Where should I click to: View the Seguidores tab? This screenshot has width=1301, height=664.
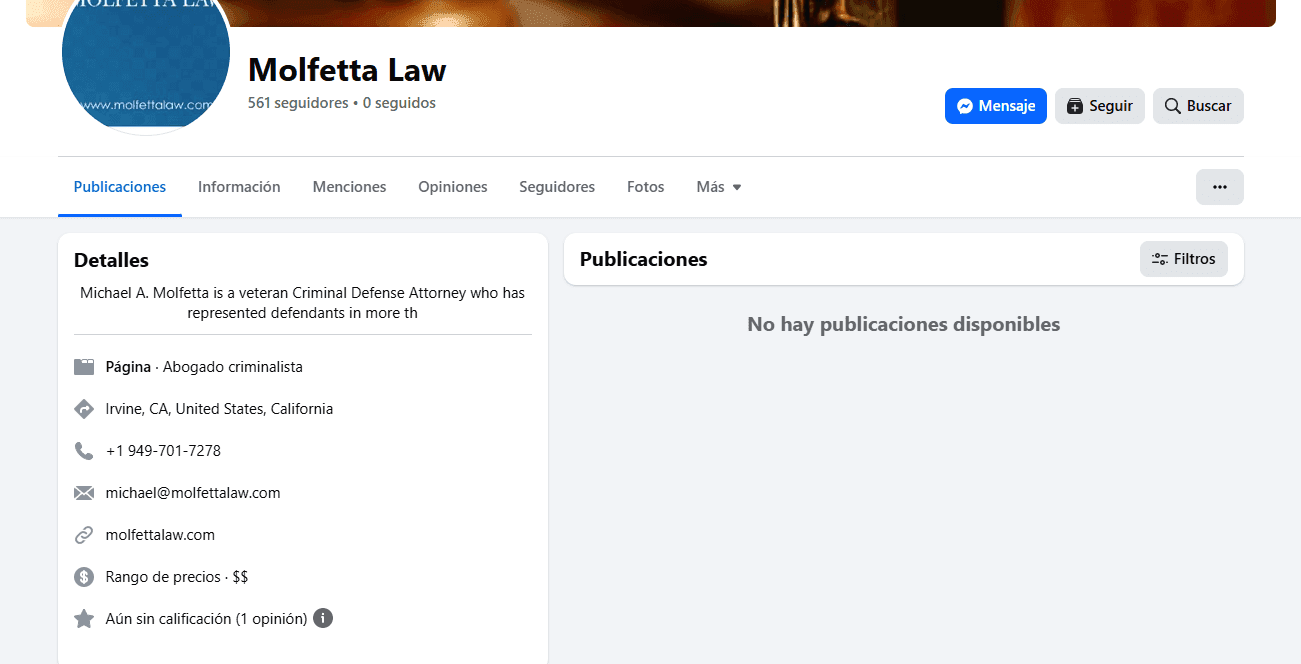click(557, 187)
